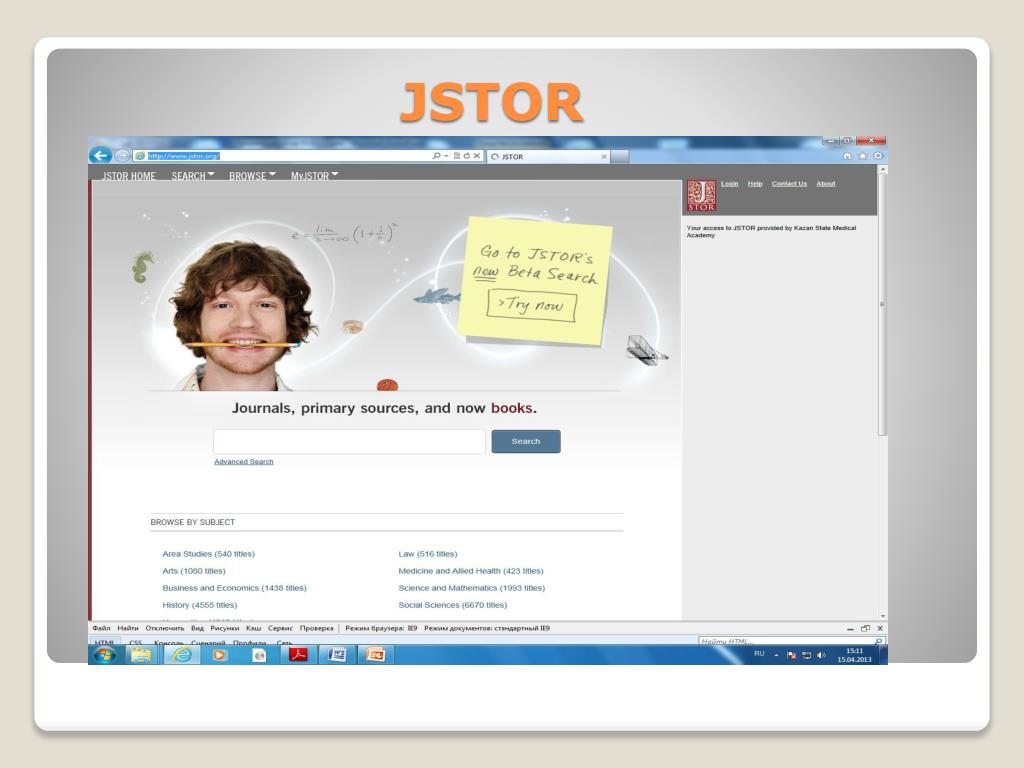Click the stop loading X in address bar
The image size is (1024, 768).
click(477, 156)
